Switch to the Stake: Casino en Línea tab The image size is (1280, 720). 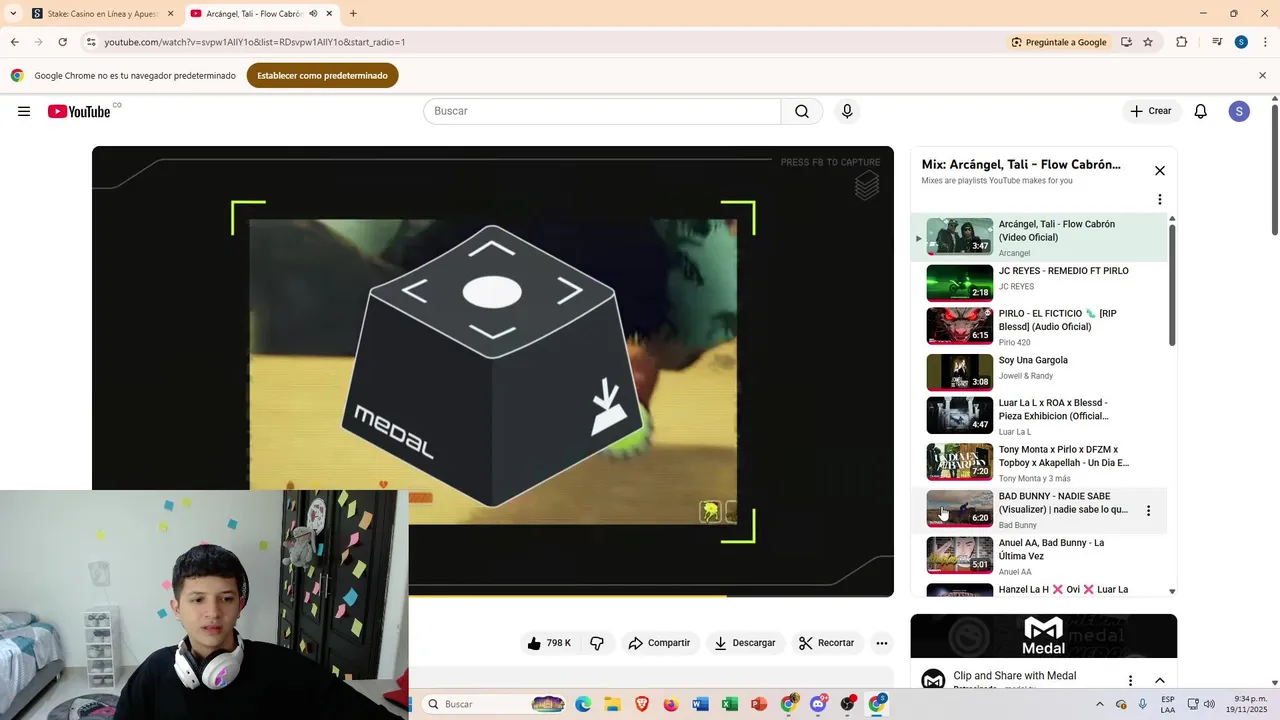(x=102, y=14)
